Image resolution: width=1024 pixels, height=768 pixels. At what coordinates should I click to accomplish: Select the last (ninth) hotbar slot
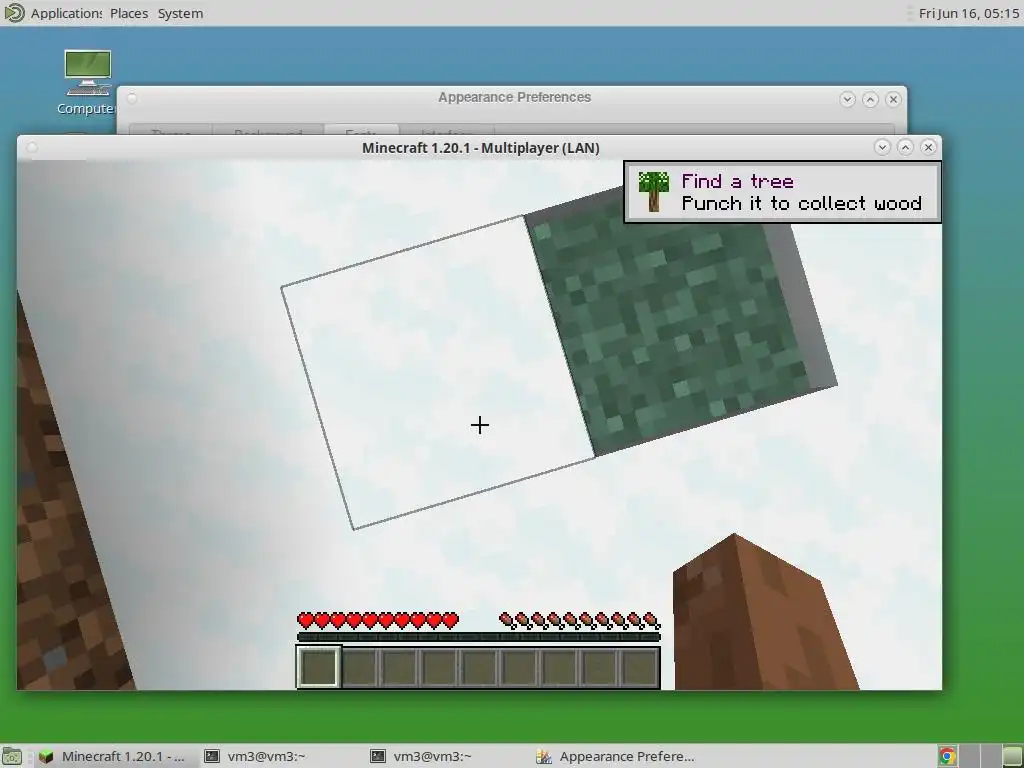[x=639, y=667]
